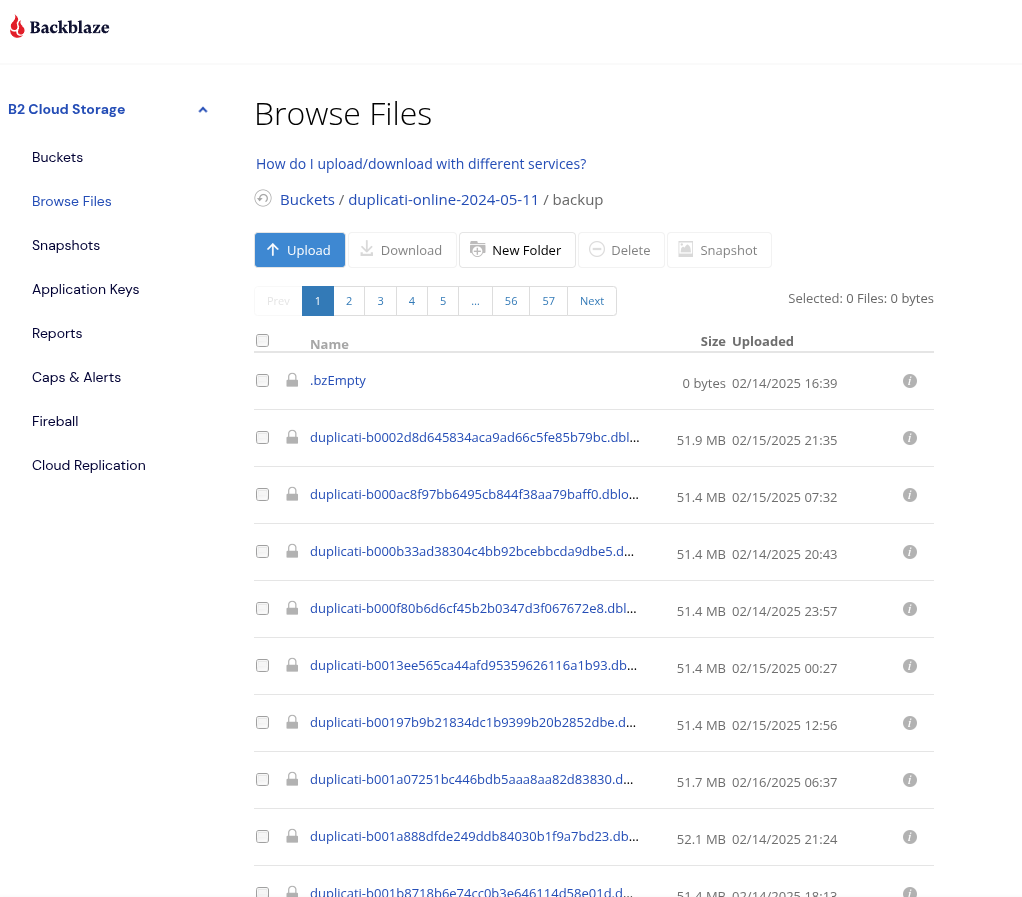
Task: Go to page 5 of files
Action: tap(443, 301)
